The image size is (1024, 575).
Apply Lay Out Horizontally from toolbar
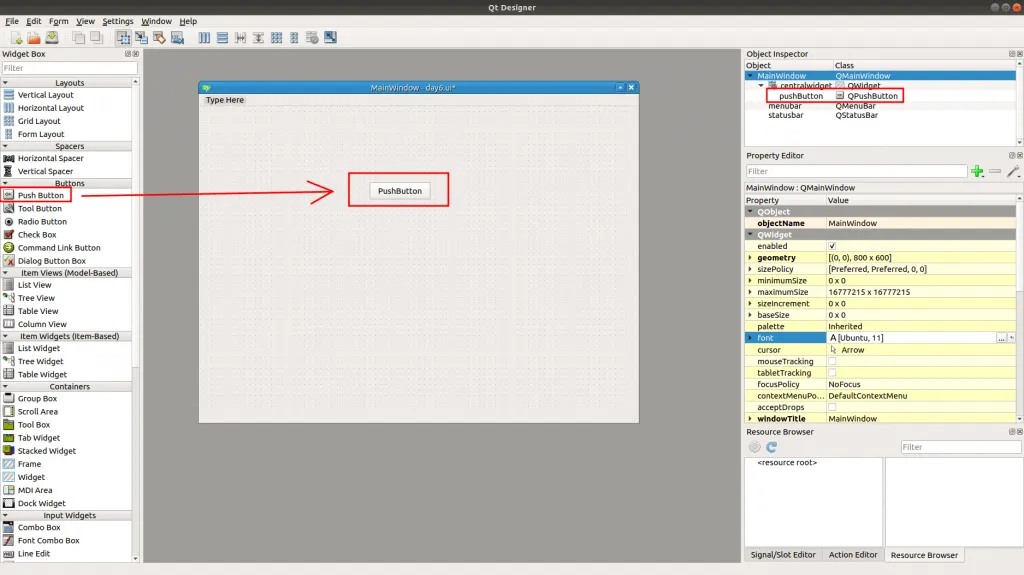click(205, 38)
